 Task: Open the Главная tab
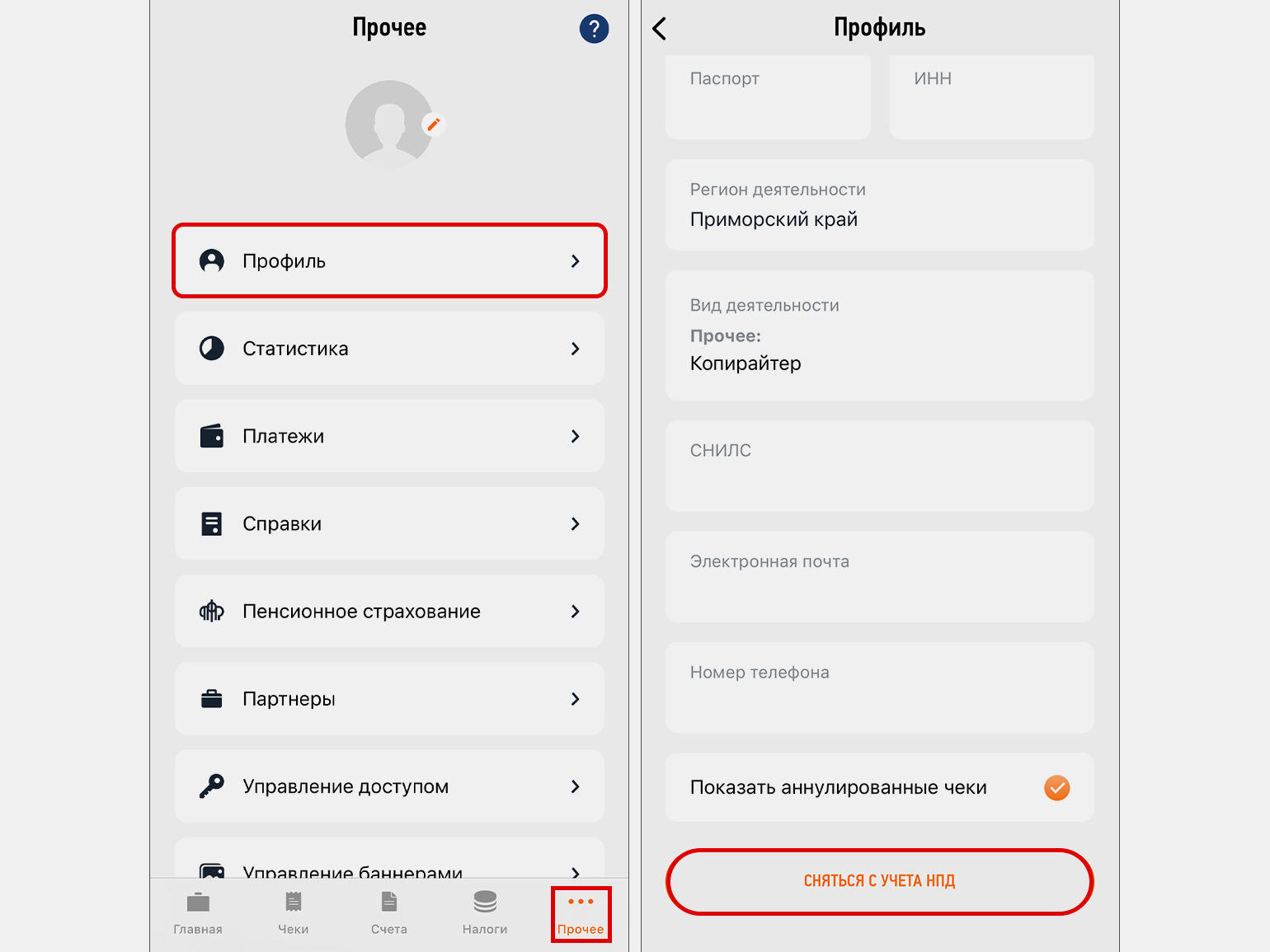pyautogui.click(x=198, y=912)
